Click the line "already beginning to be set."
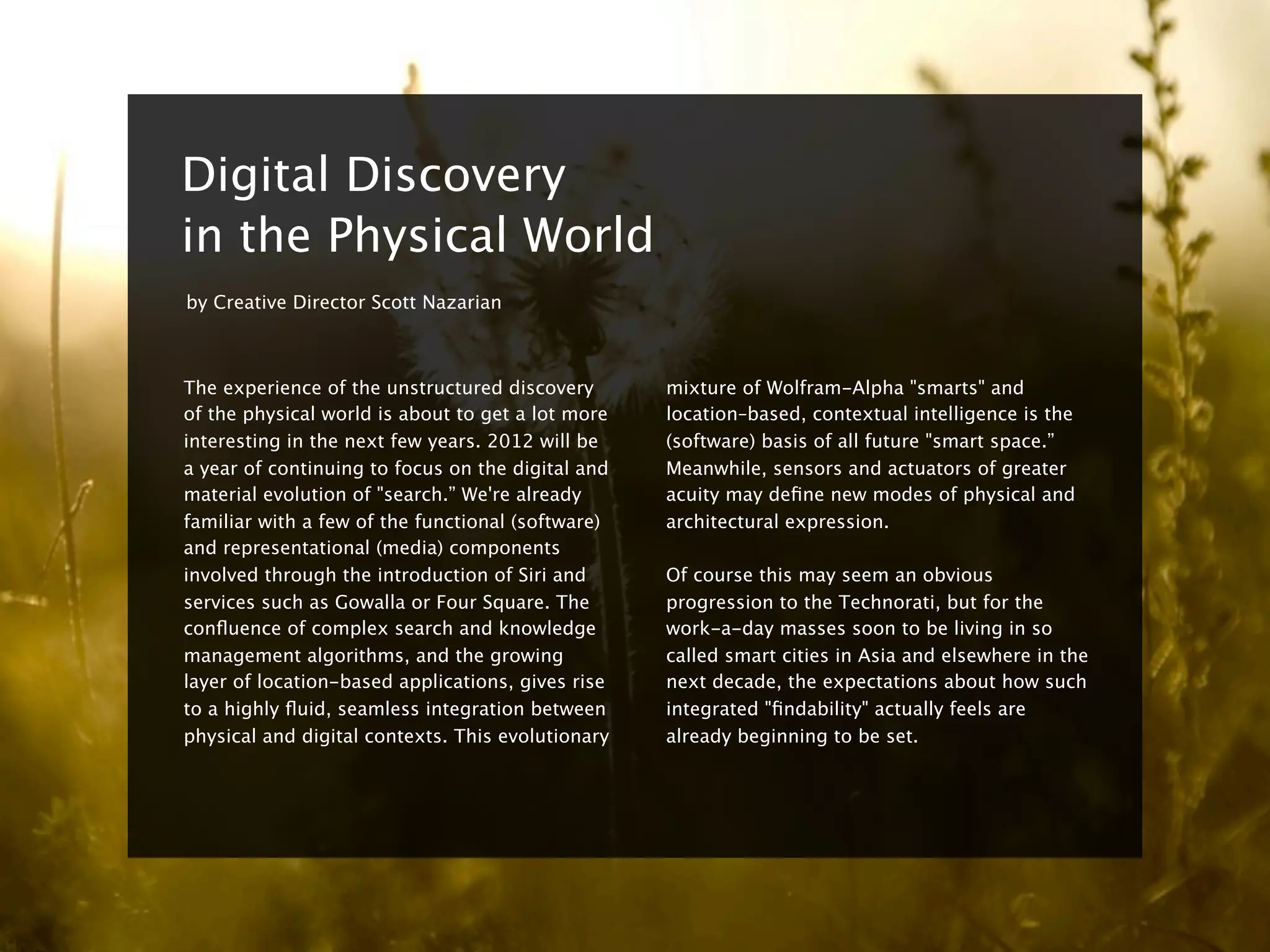This screenshot has width=1270, height=952. point(792,736)
